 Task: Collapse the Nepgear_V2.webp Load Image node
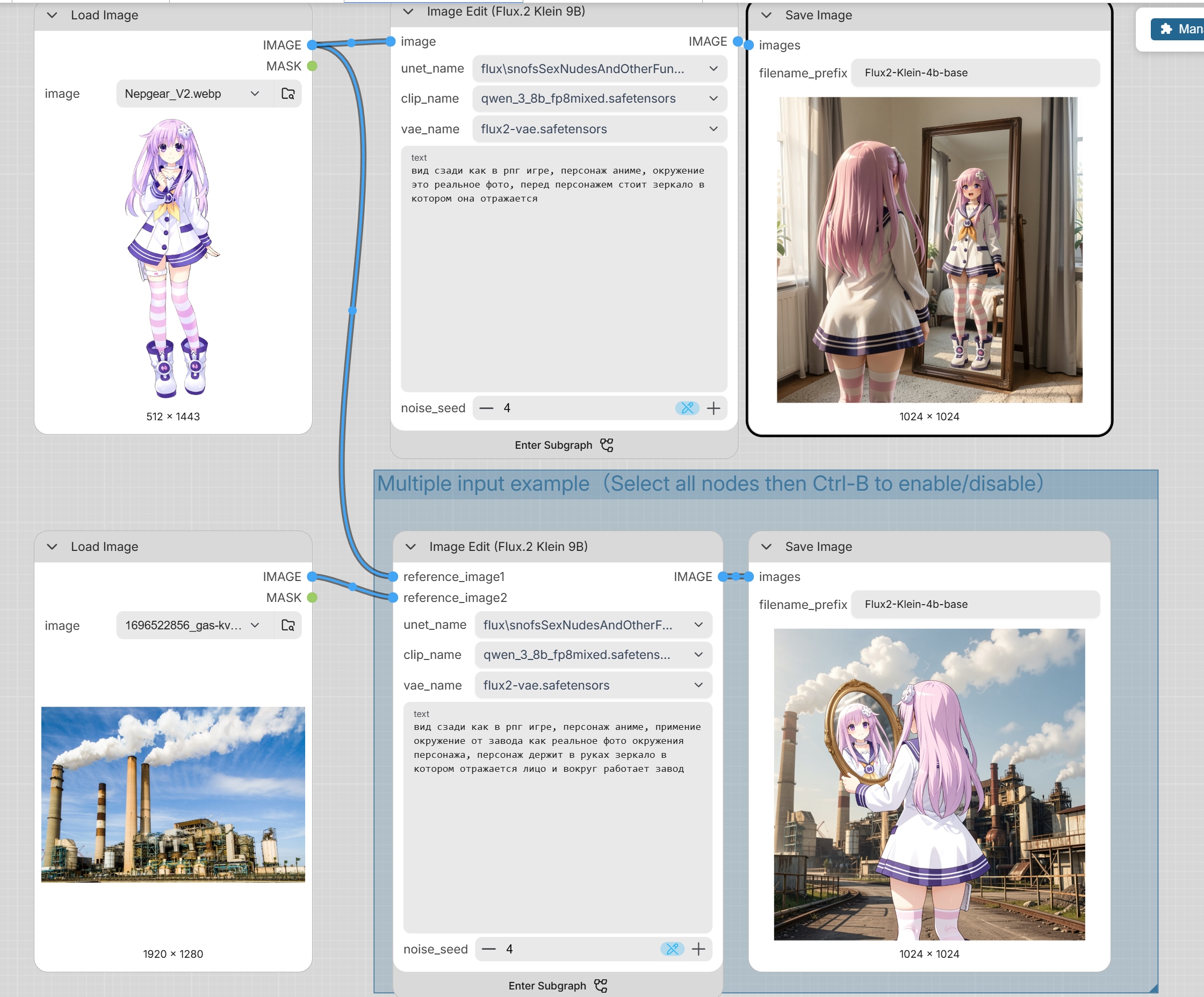pyautogui.click(x=52, y=16)
